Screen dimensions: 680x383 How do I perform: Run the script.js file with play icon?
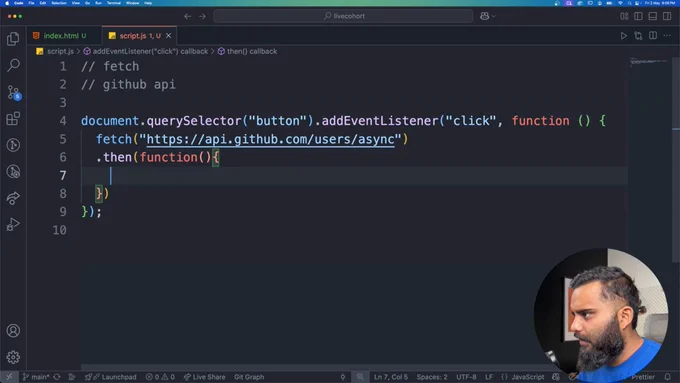[x=623, y=36]
